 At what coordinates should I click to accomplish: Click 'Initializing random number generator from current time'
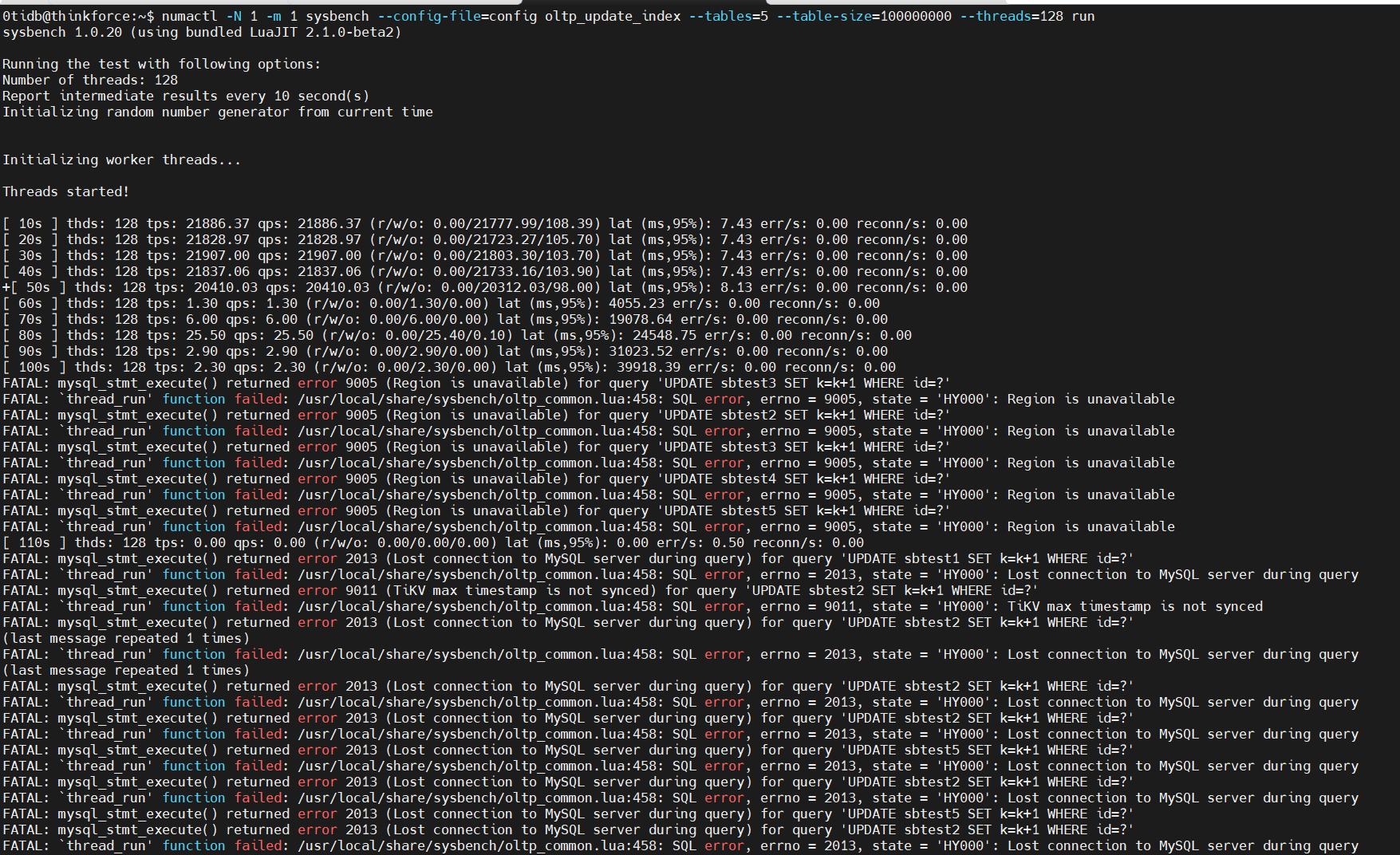(218, 112)
